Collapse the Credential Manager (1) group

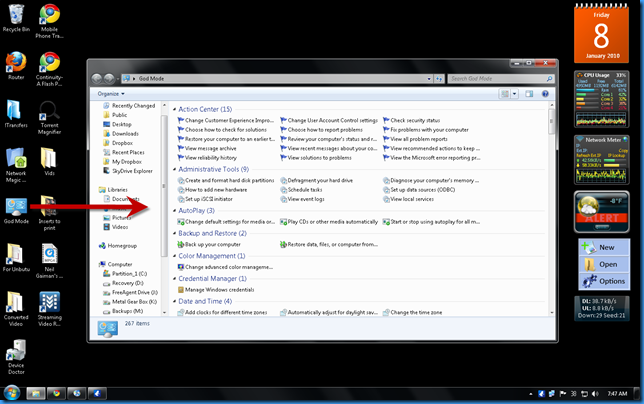(x=175, y=279)
